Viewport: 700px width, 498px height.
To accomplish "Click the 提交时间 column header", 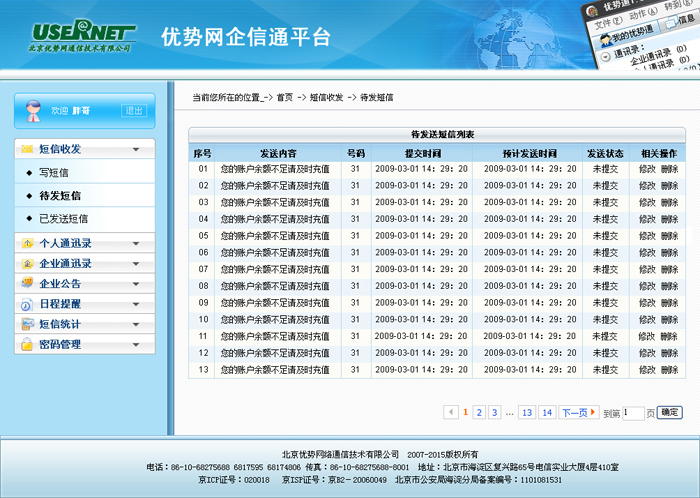I will pyautogui.click(x=422, y=154).
